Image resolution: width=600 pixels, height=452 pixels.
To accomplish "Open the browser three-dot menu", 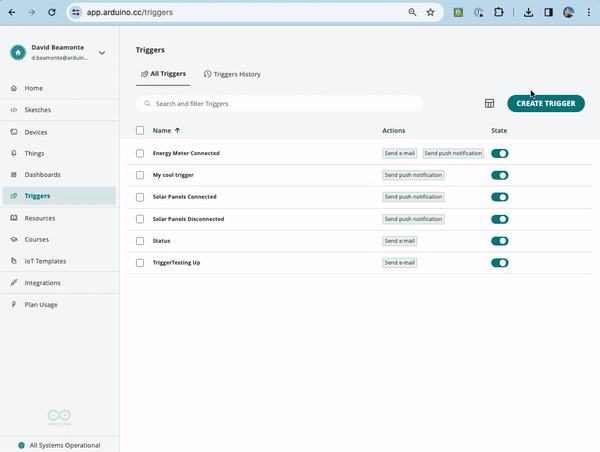I will (x=589, y=12).
